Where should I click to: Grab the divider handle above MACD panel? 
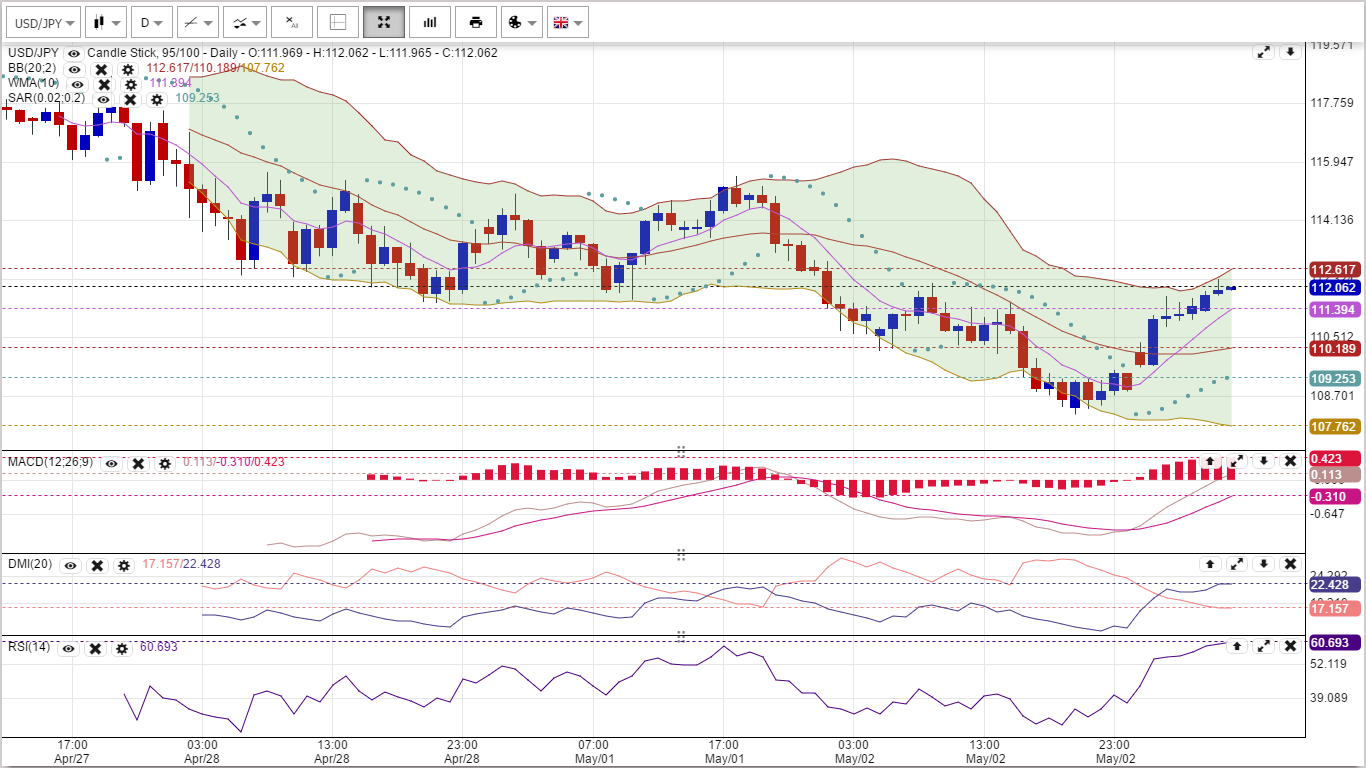681,451
